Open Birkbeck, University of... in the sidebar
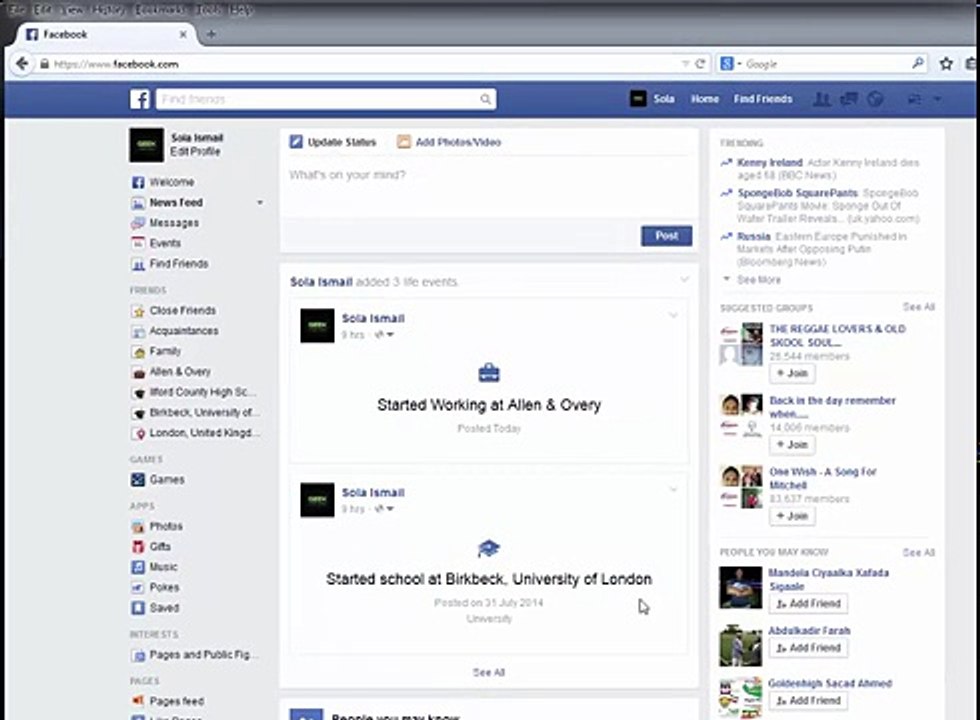This screenshot has width=980, height=720. point(195,412)
